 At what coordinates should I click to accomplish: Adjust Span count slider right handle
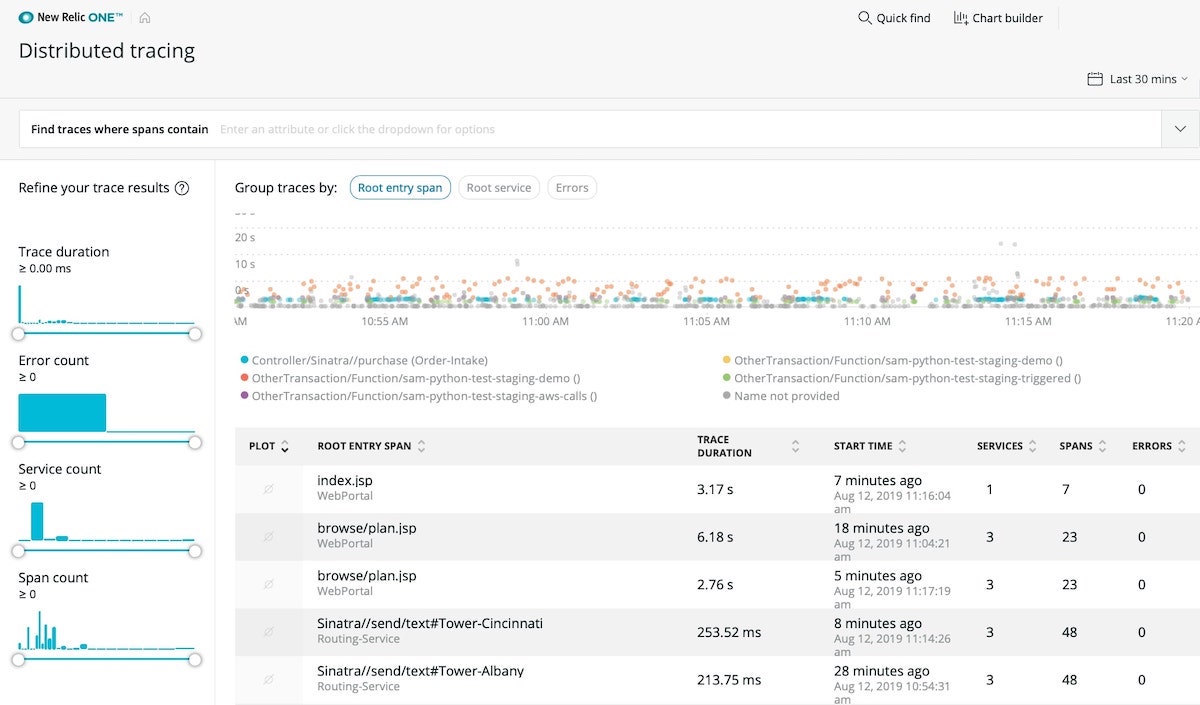click(x=195, y=659)
